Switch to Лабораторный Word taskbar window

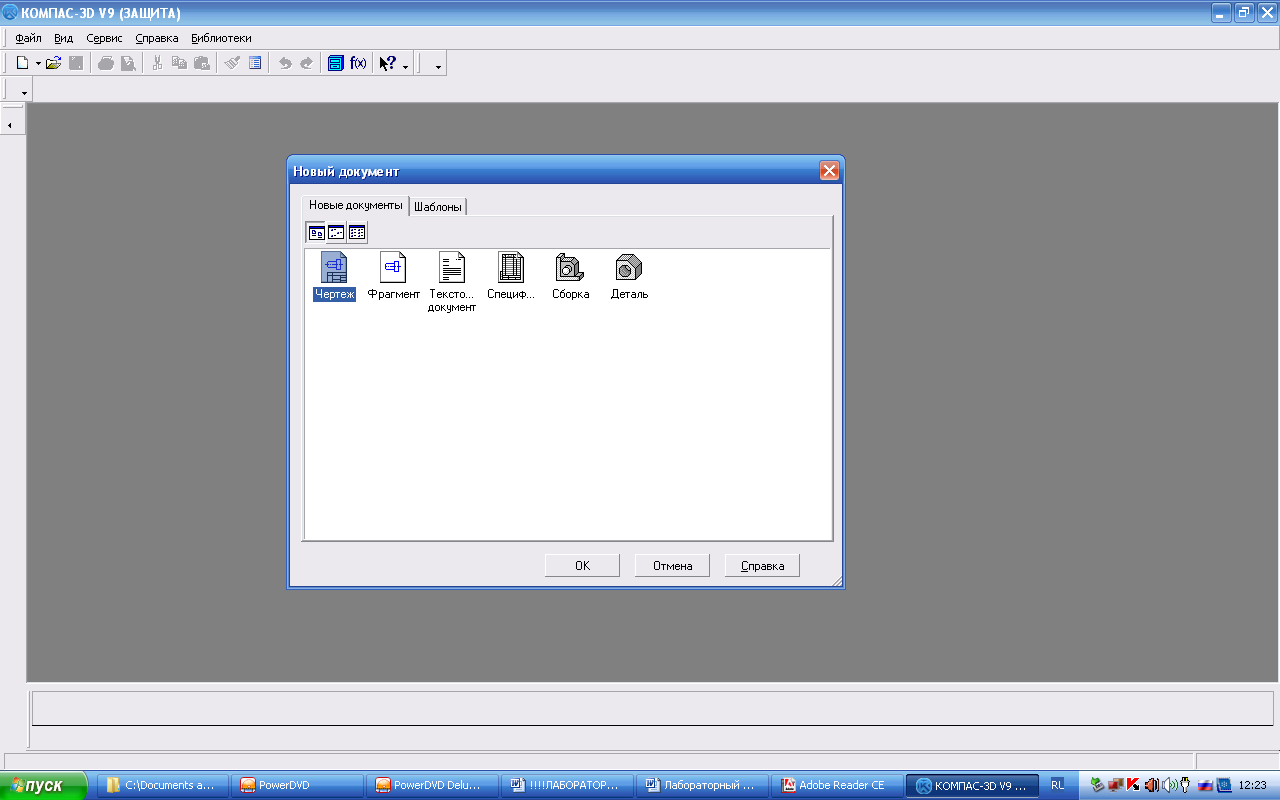(702, 785)
